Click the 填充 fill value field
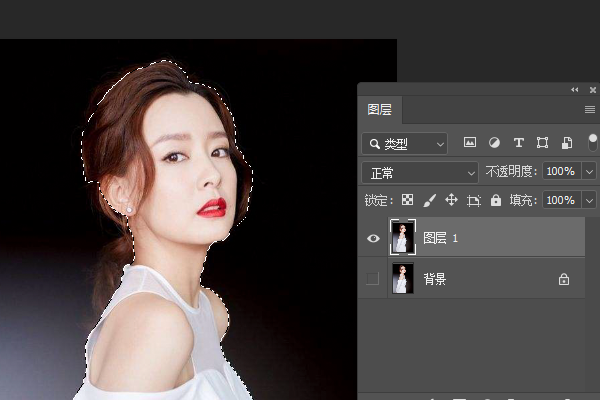This screenshot has width=600, height=400. click(561, 200)
